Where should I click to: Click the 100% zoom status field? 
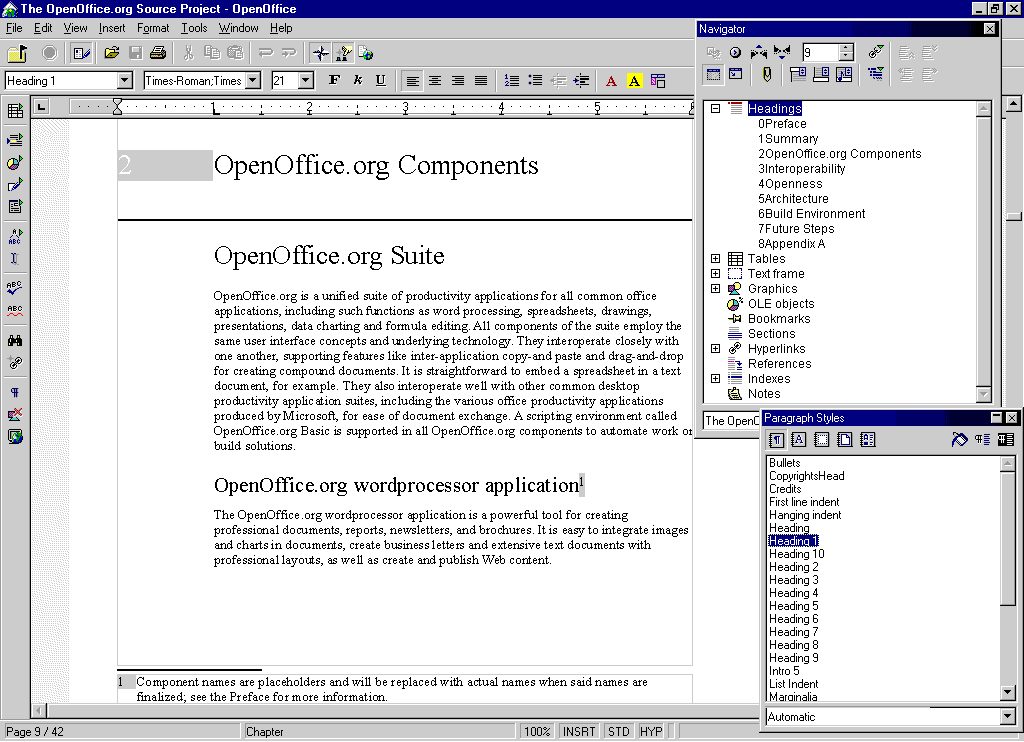(x=537, y=732)
